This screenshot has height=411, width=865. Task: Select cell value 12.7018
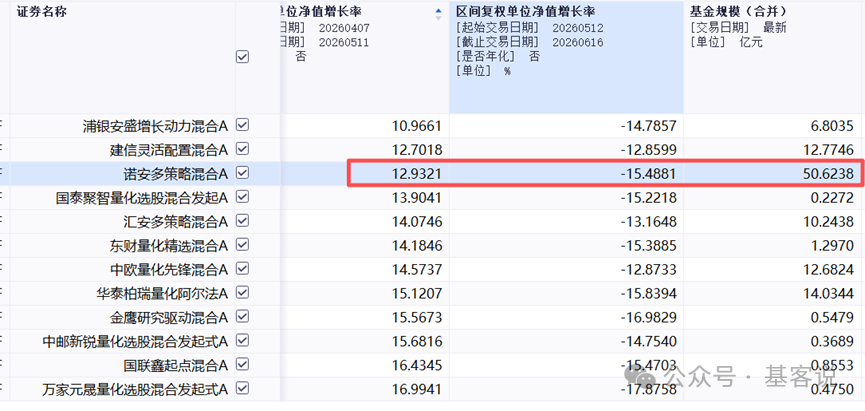click(417, 150)
